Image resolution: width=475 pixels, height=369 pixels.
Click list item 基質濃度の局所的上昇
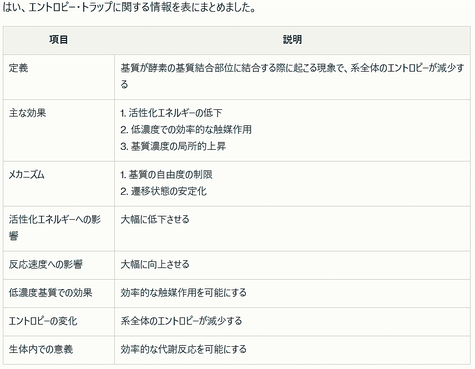click(173, 146)
